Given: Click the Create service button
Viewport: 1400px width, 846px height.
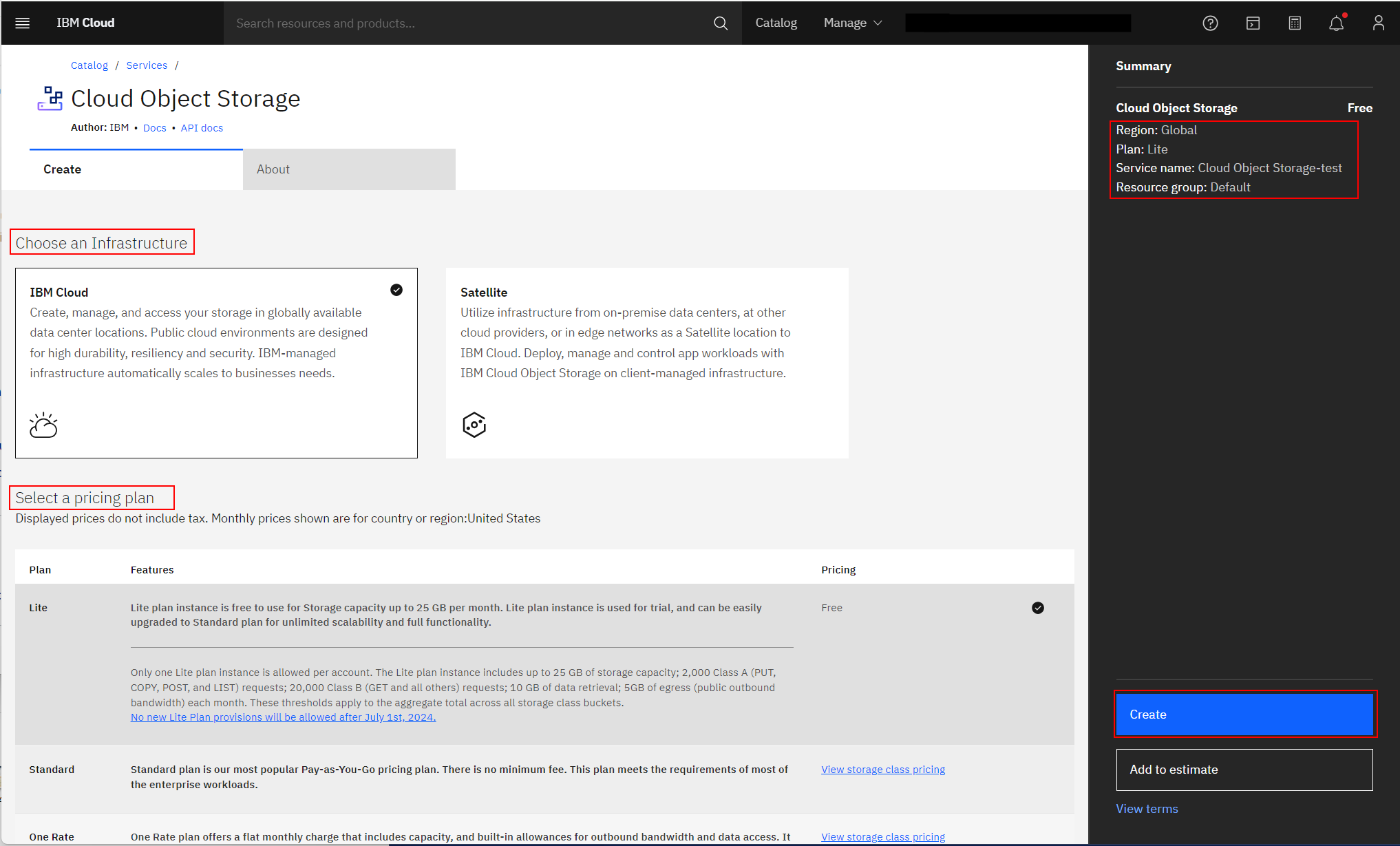Looking at the screenshot, I should coord(1244,714).
